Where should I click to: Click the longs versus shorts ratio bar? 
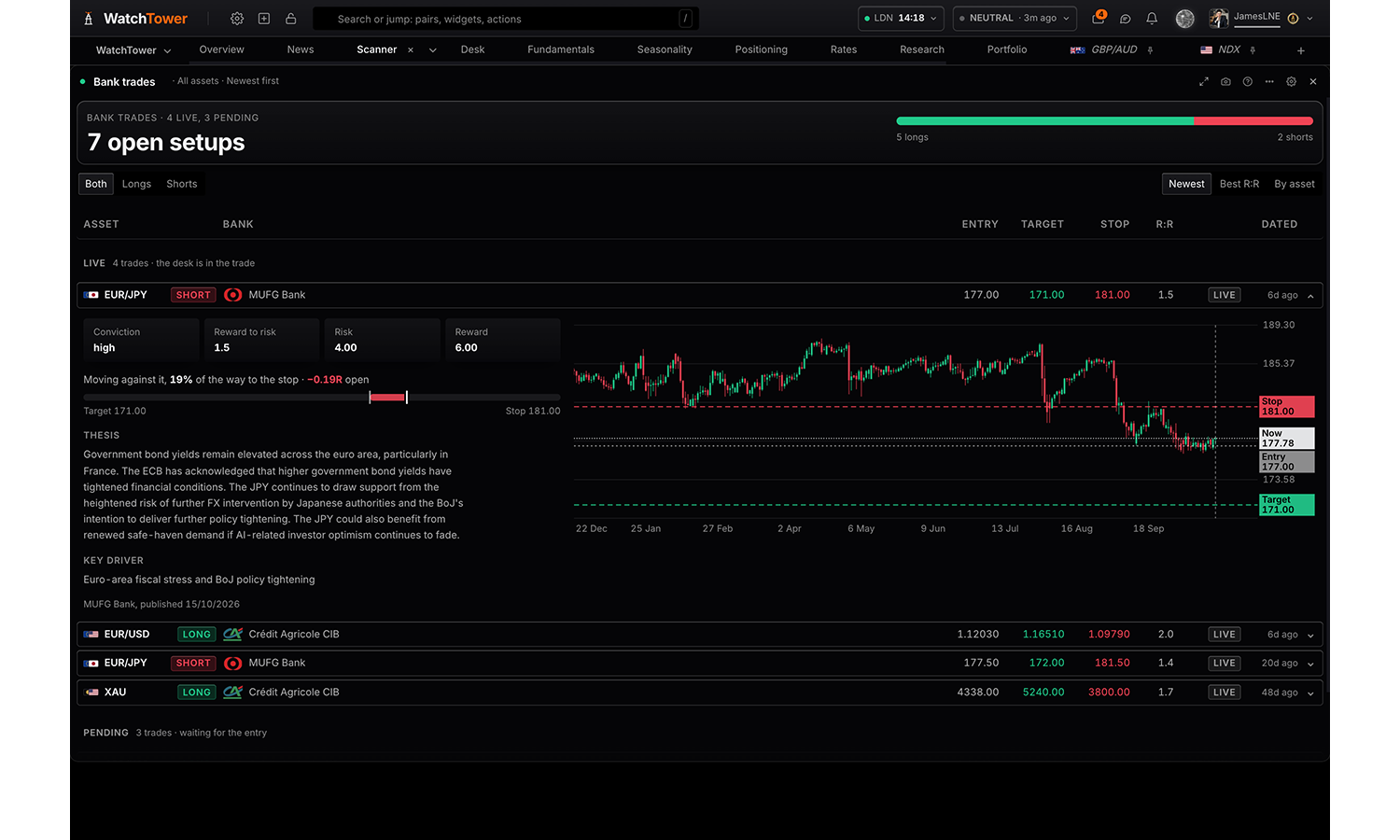coord(1104,121)
